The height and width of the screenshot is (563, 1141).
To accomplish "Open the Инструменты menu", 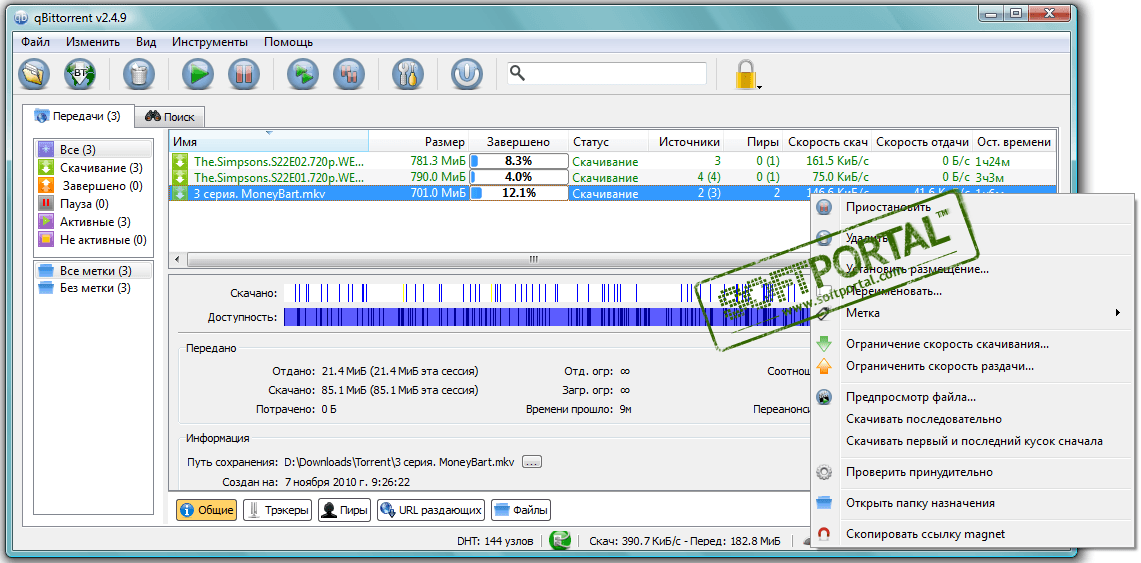I will pyautogui.click(x=210, y=41).
